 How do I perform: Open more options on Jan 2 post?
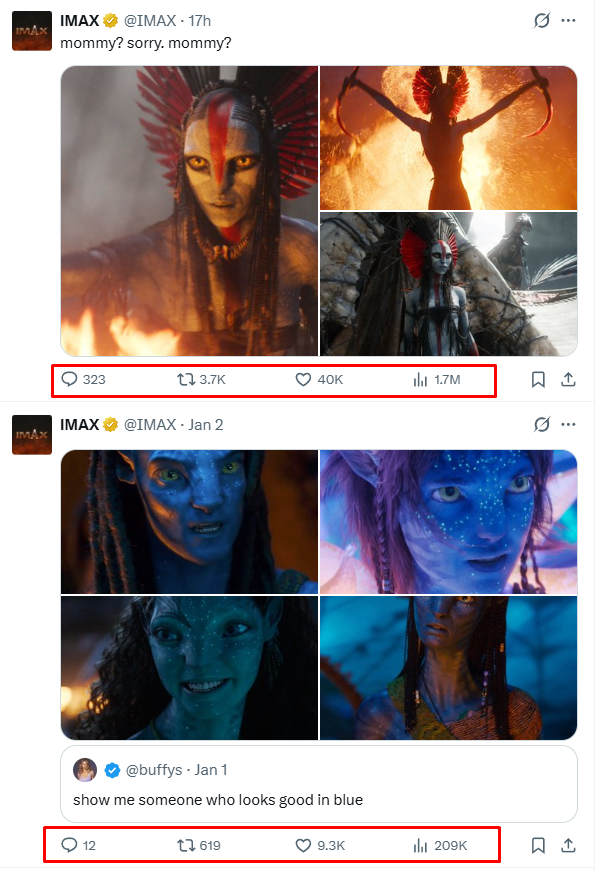point(568,424)
